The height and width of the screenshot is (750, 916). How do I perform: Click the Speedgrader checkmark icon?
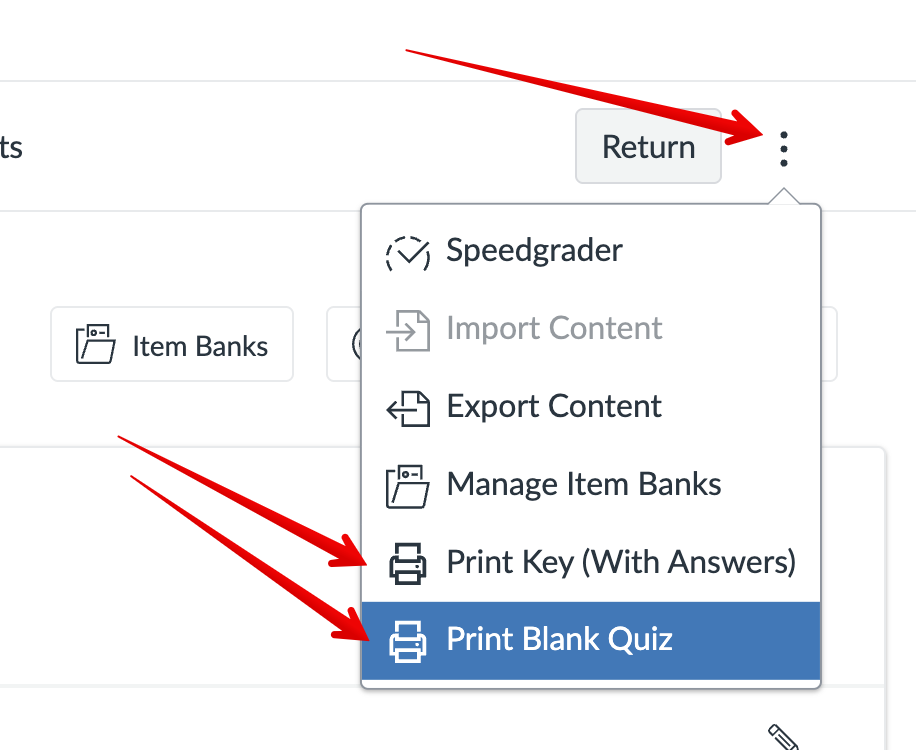pyautogui.click(x=407, y=252)
